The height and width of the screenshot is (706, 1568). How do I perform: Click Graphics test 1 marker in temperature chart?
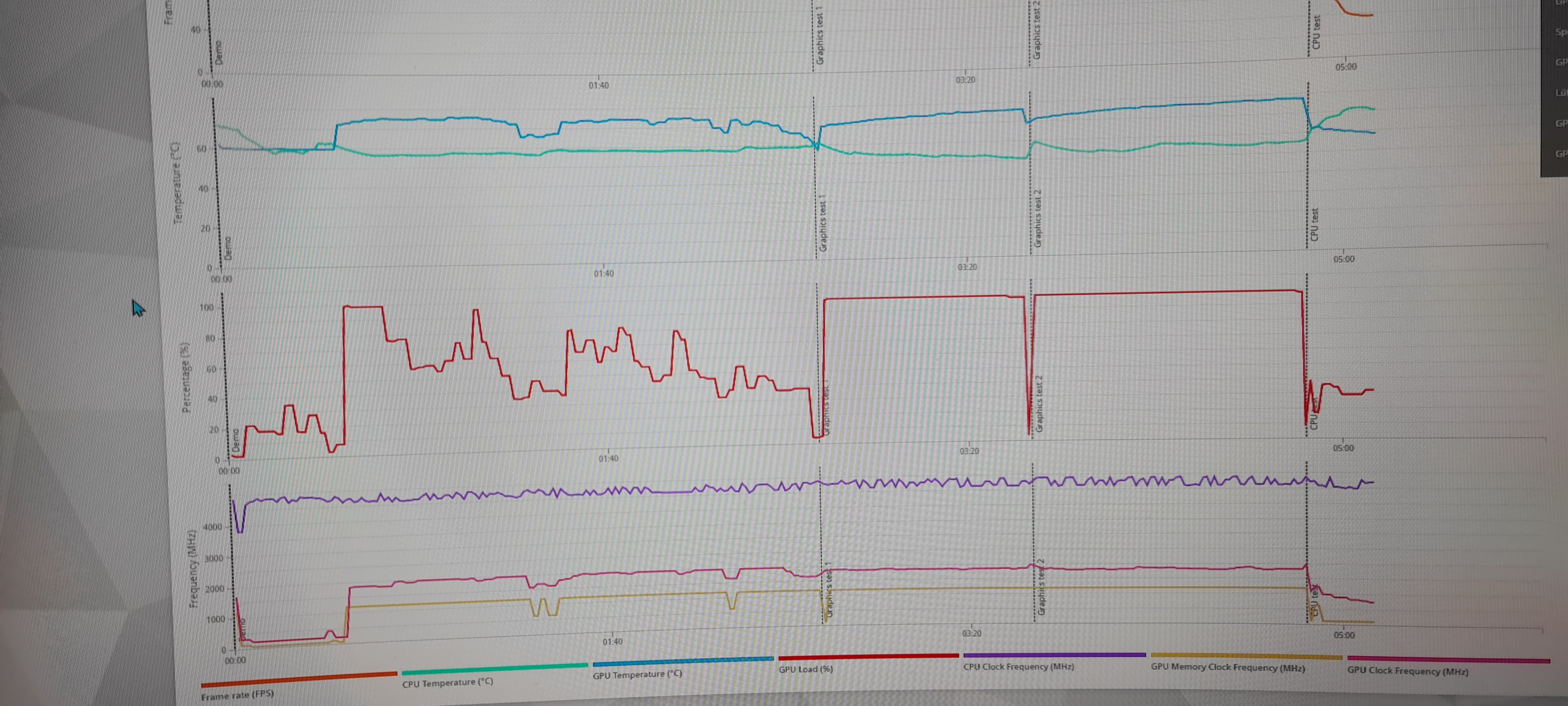(823, 223)
